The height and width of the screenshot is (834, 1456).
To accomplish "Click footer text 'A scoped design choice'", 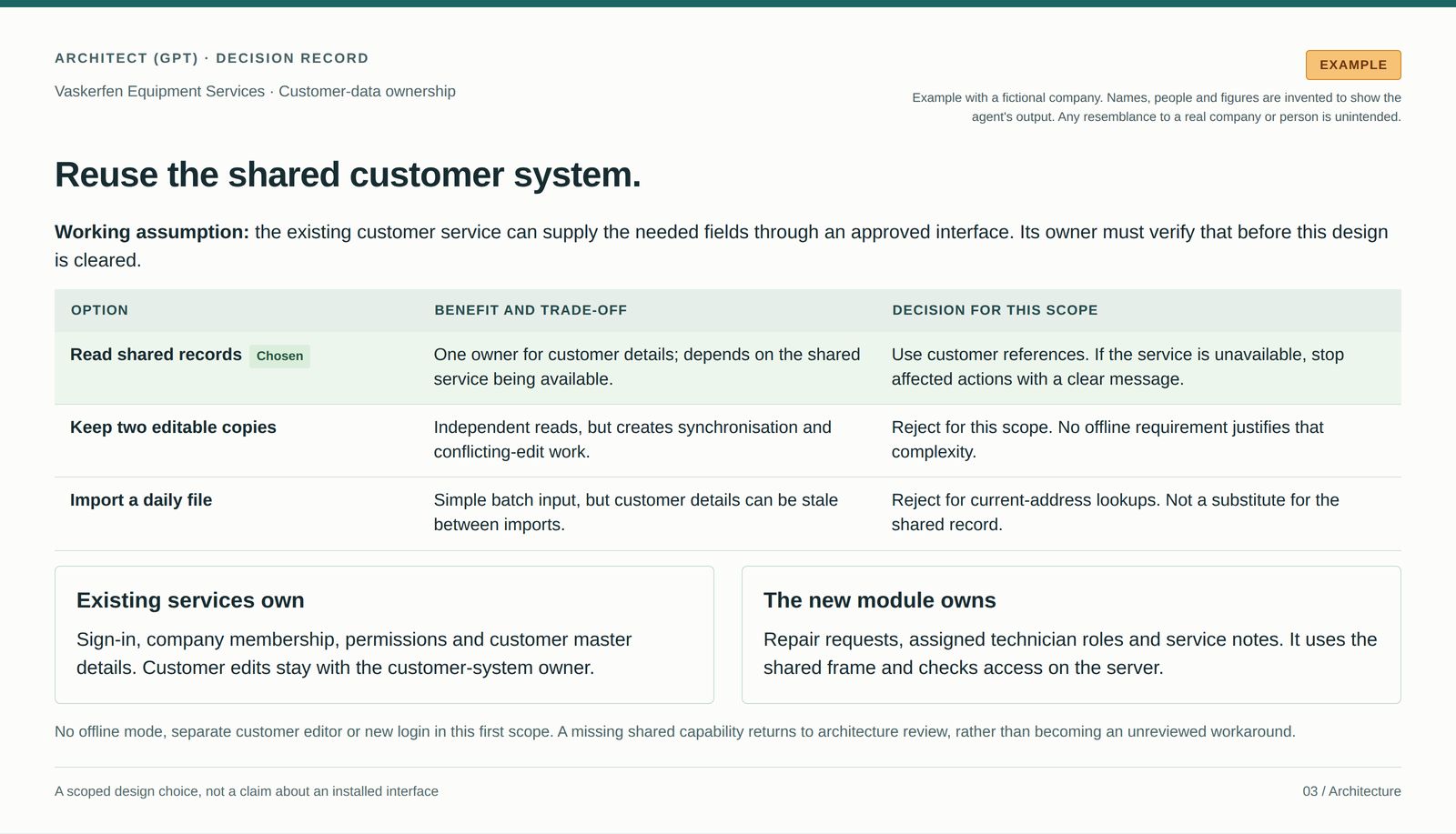I will [x=247, y=791].
